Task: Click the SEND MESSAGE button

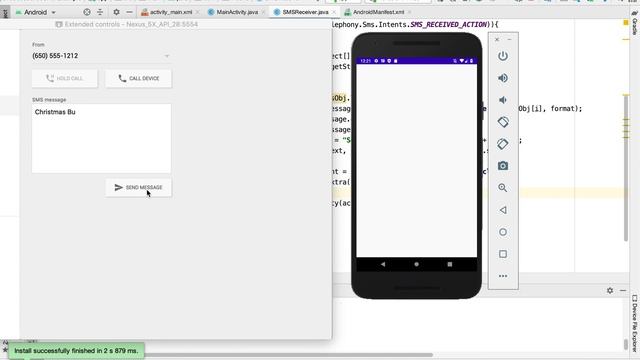Action: pos(138,187)
